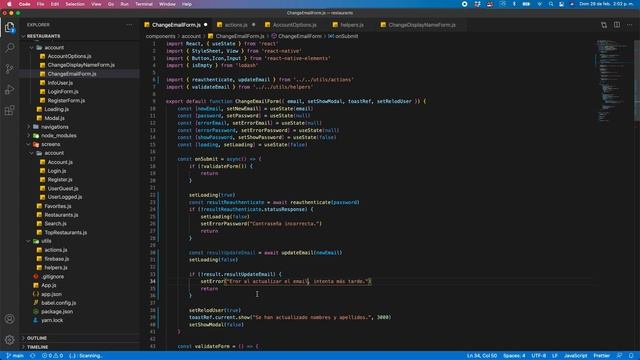Open InfoUser.js in the file tree

[60, 83]
